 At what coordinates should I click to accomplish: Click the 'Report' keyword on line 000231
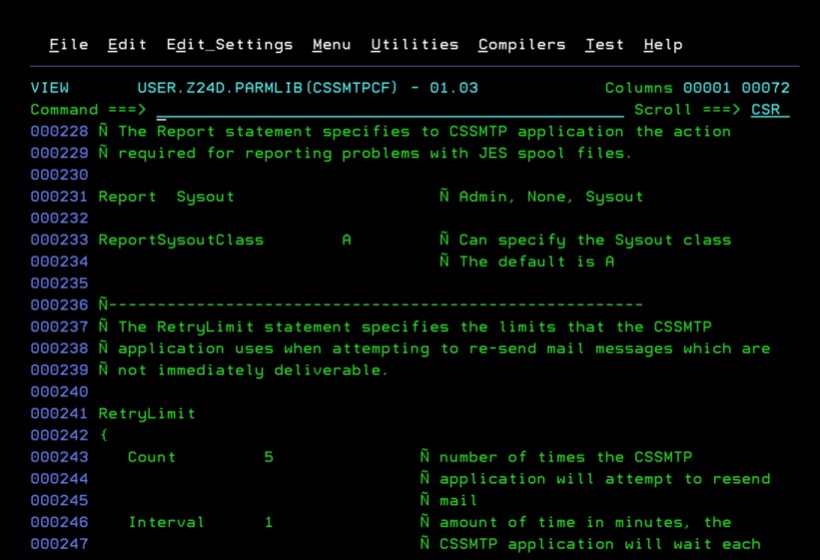coord(127,197)
